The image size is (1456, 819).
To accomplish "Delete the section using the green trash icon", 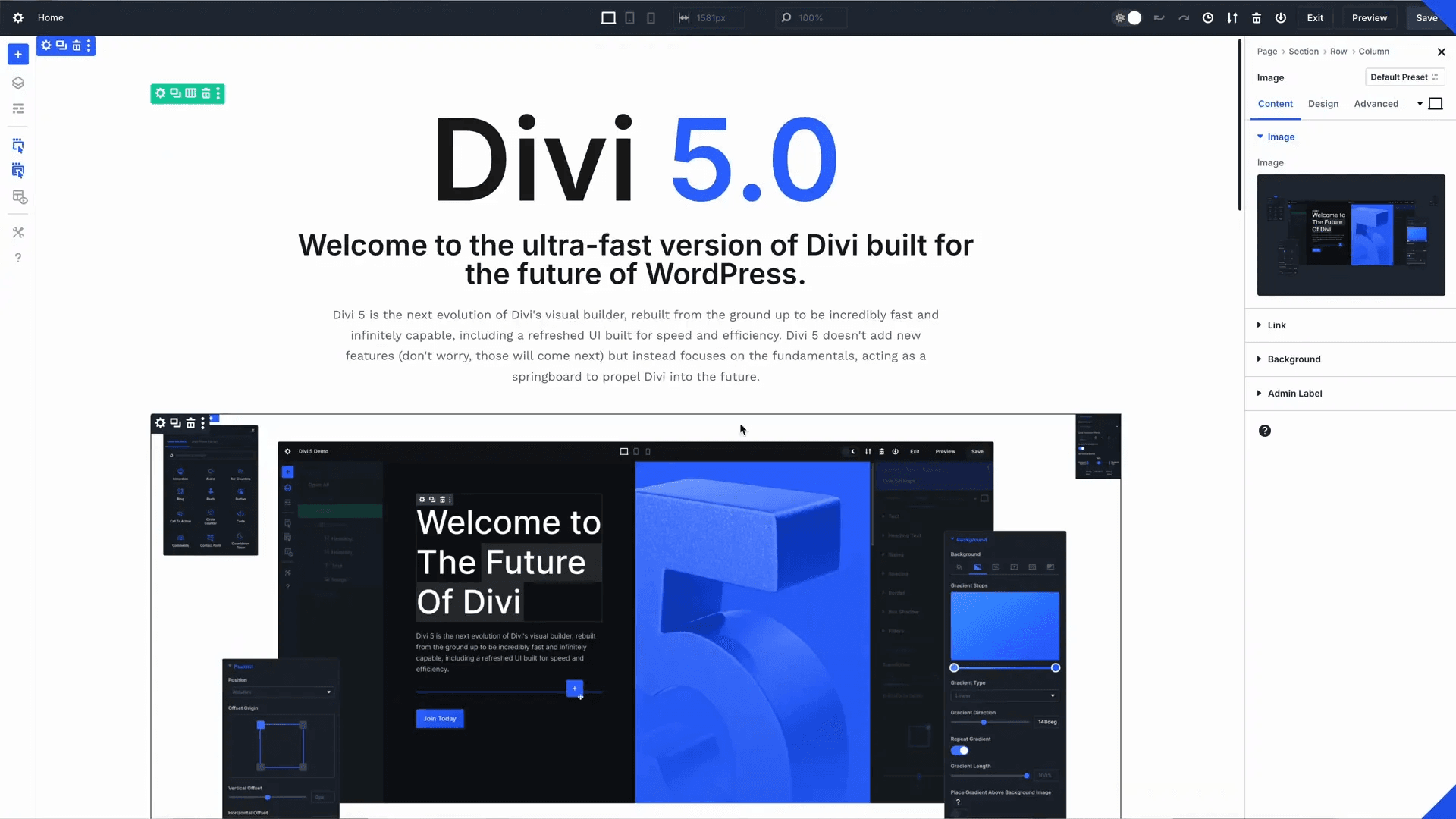I will (x=206, y=93).
